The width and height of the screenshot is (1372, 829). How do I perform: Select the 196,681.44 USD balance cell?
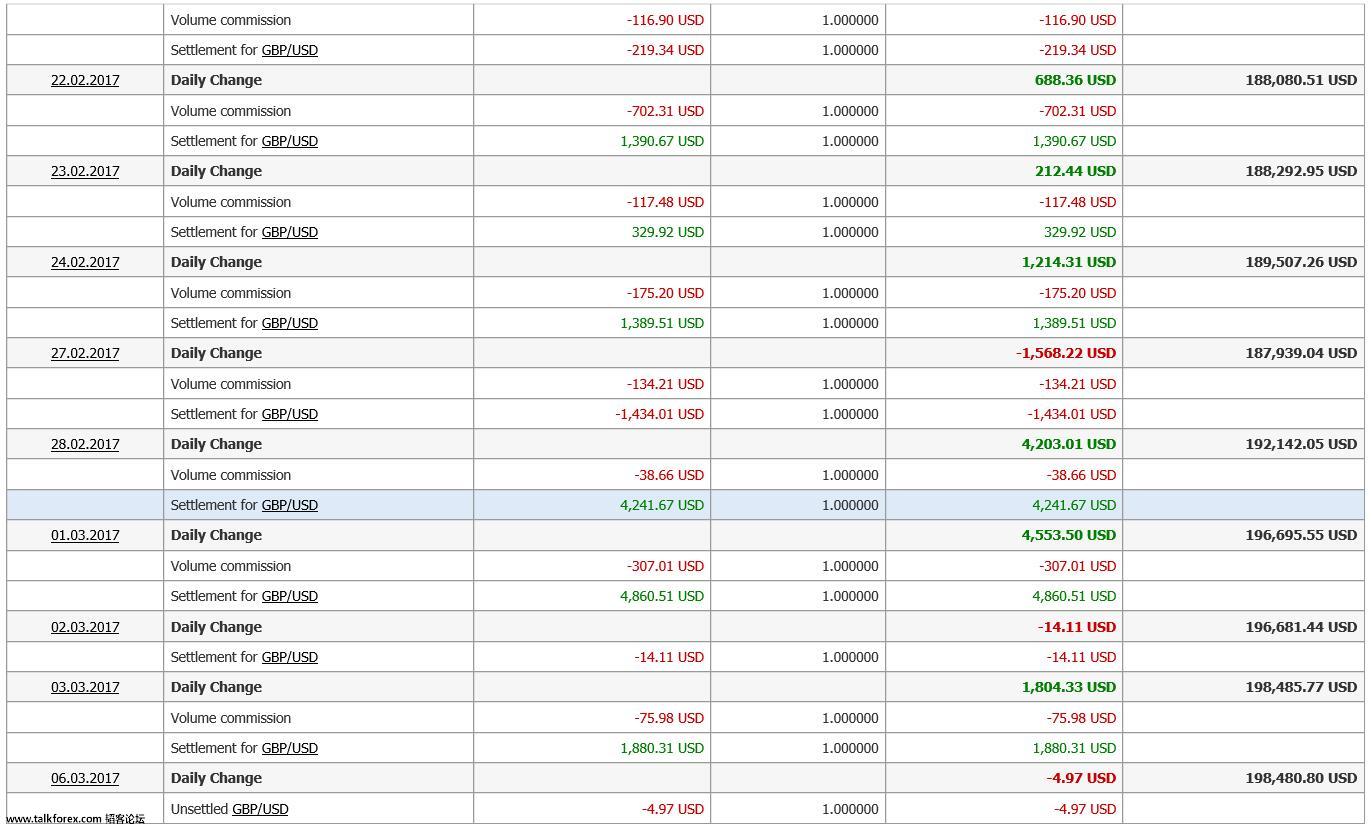pyautogui.click(x=1301, y=627)
